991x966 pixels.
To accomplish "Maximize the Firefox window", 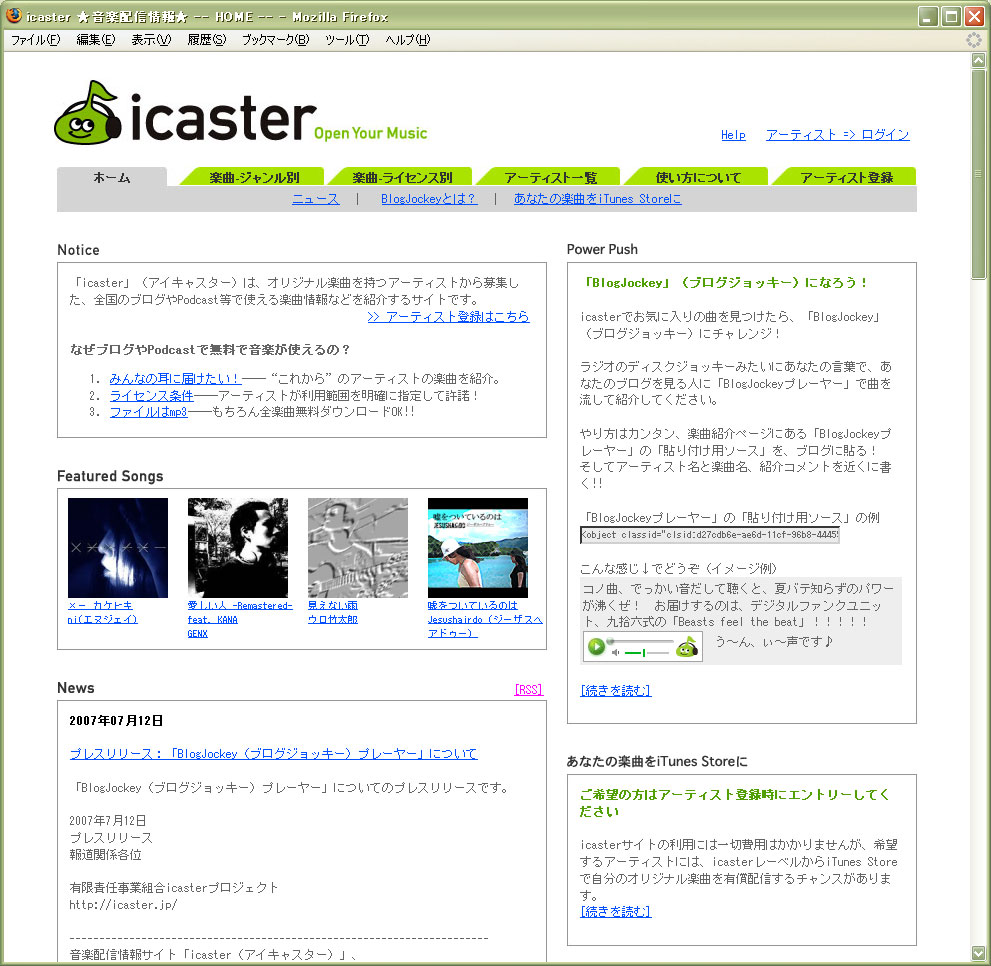I will tap(951, 16).
